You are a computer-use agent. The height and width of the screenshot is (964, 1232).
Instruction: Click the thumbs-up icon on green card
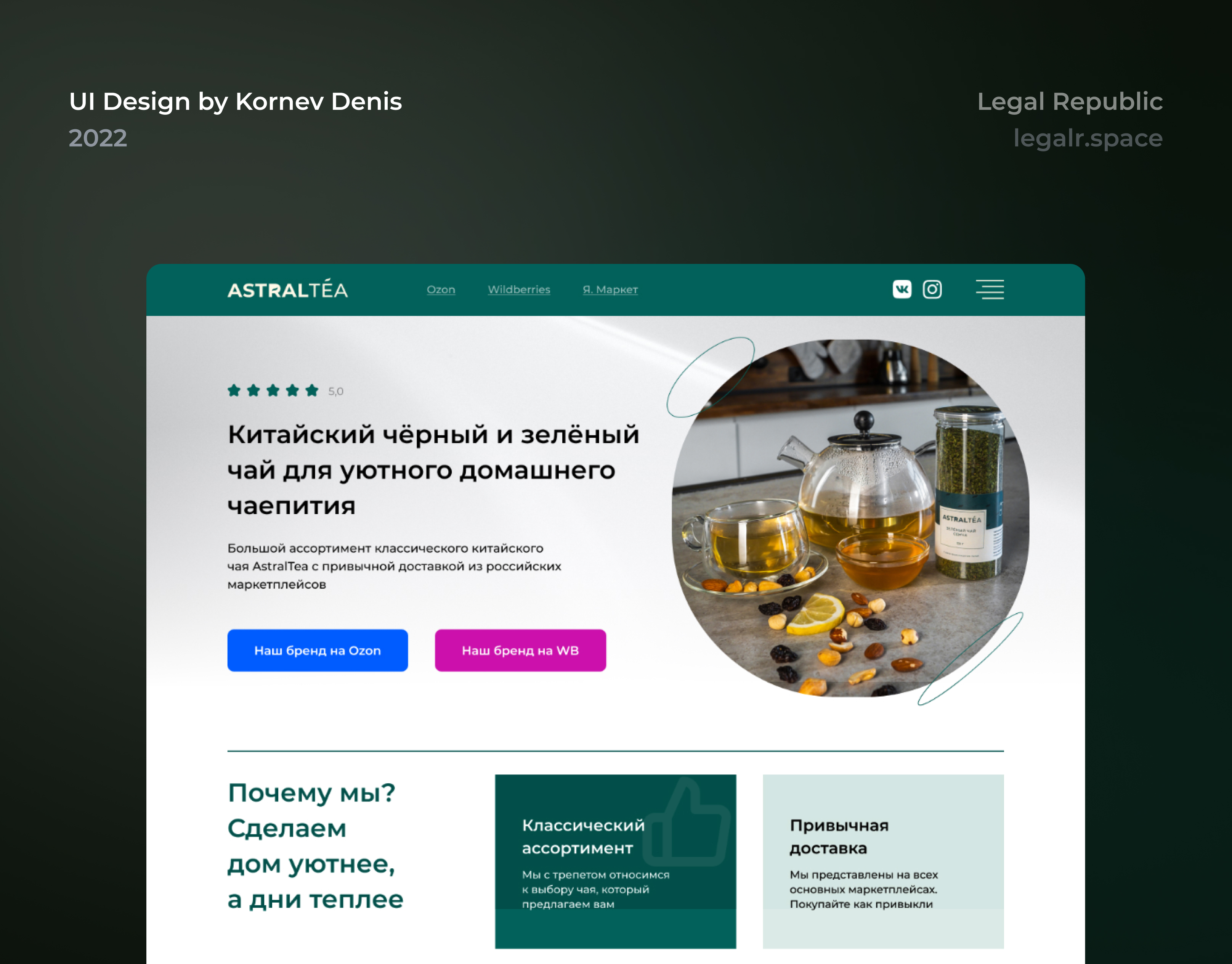(x=687, y=822)
